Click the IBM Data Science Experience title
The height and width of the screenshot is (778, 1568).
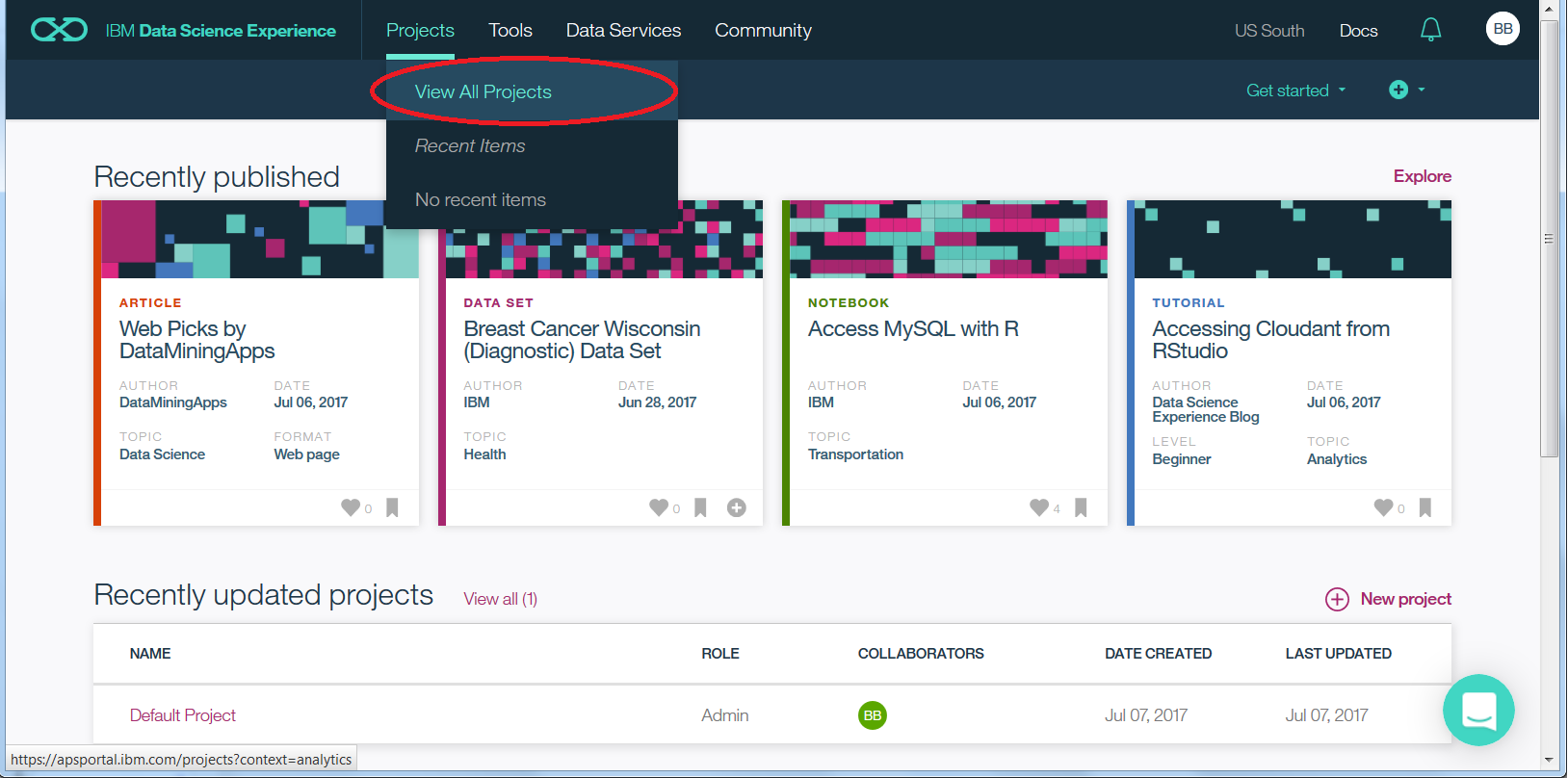tap(221, 31)
